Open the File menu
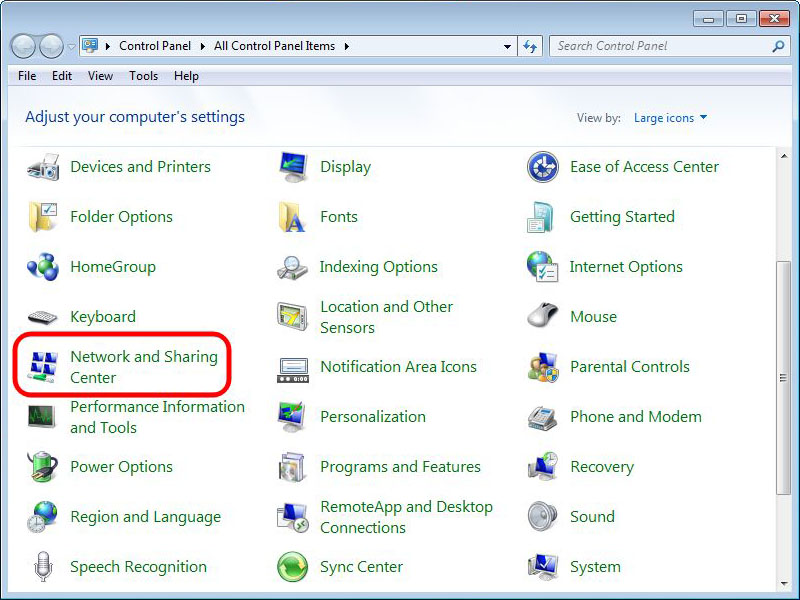800x600 pixels. pos(27,76)
